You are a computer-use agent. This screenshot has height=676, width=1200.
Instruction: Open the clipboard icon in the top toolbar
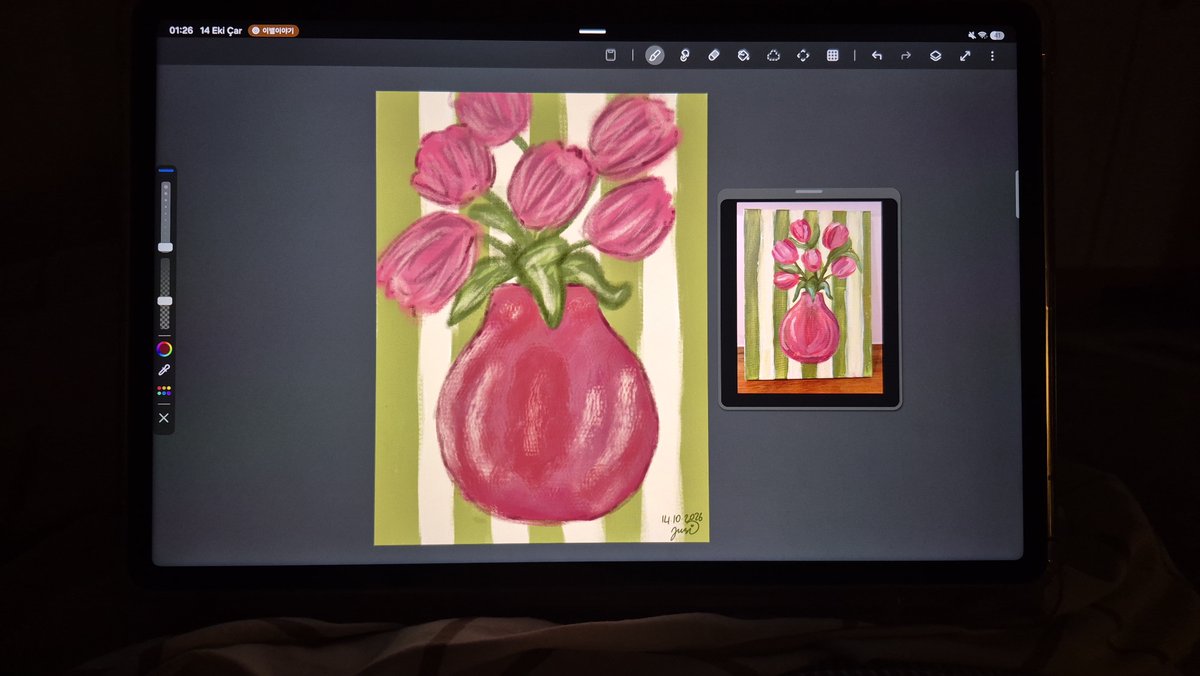610,55
